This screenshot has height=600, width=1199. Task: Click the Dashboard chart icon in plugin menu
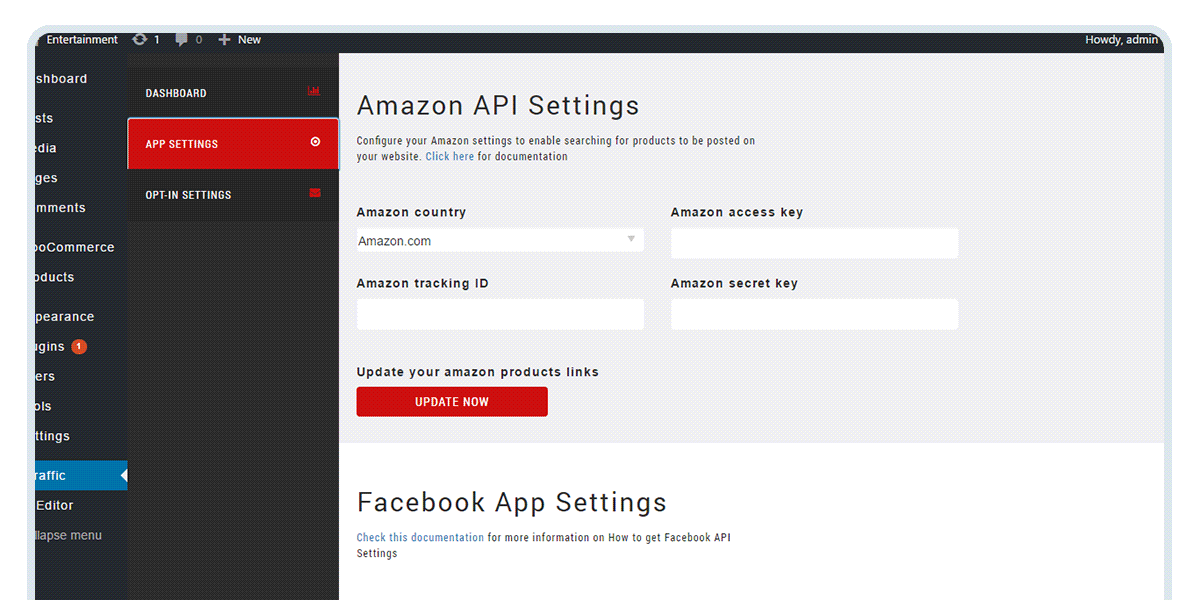click(314, 91)
